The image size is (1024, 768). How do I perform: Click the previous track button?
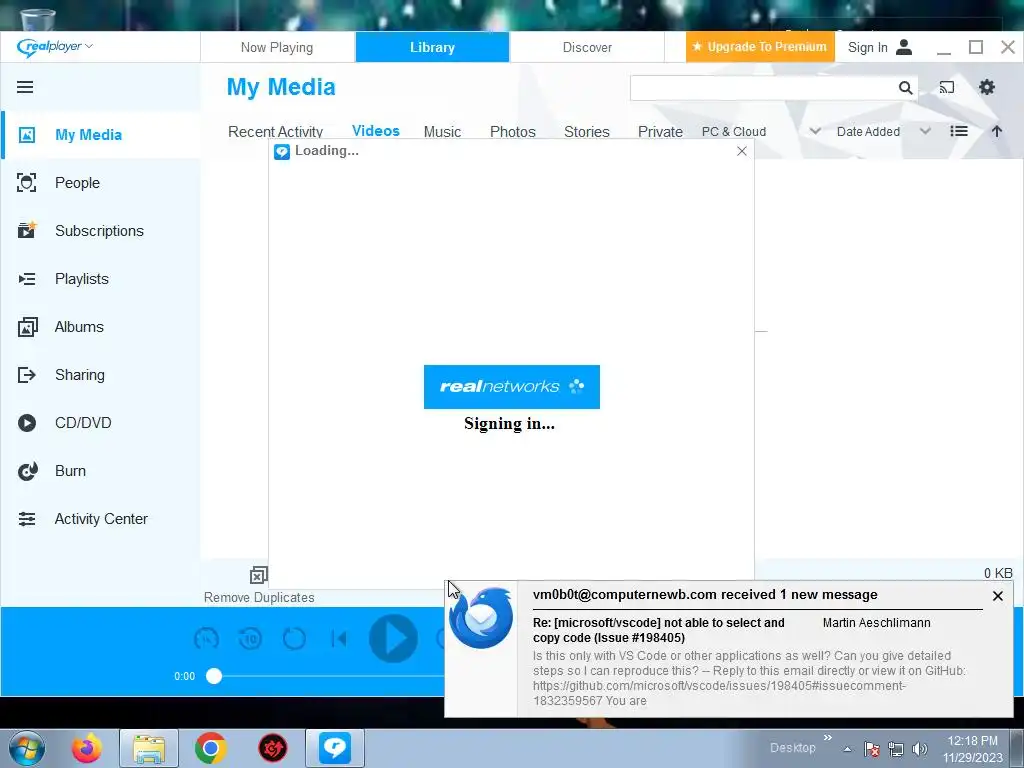click(x=338, y=638)
